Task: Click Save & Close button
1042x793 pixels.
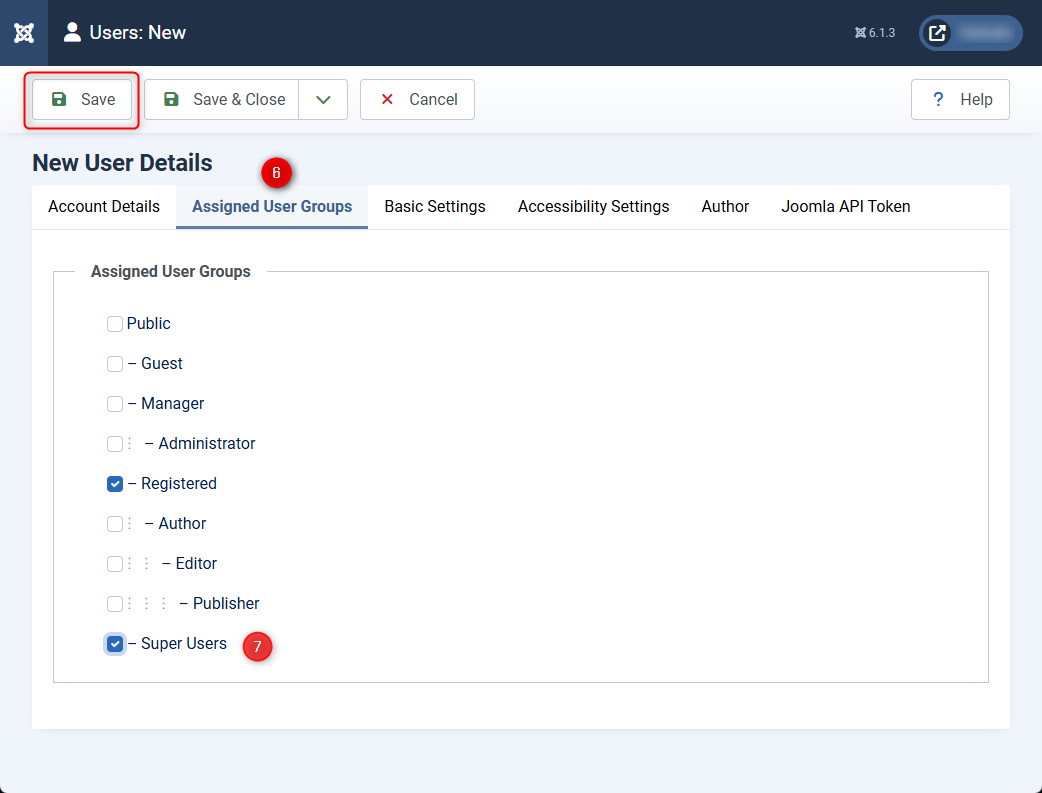Action: (x=221, y=99)
